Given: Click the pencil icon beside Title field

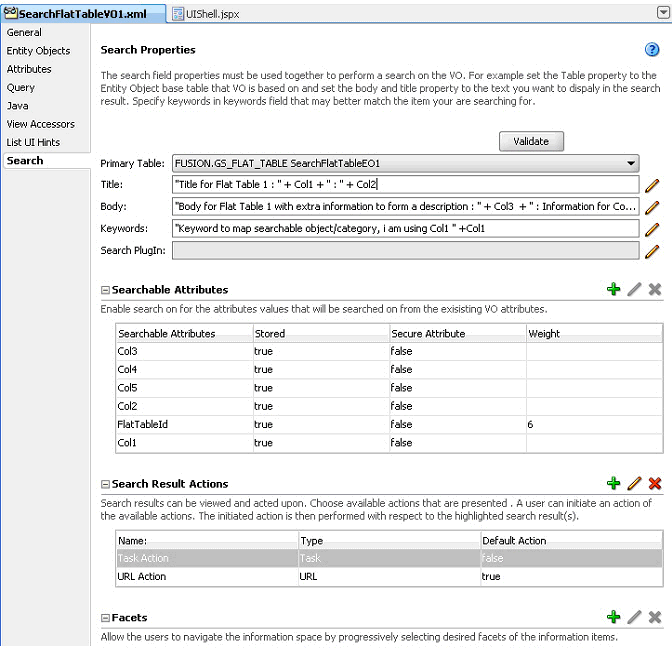Looking at the screenshot, I should 652,186.
